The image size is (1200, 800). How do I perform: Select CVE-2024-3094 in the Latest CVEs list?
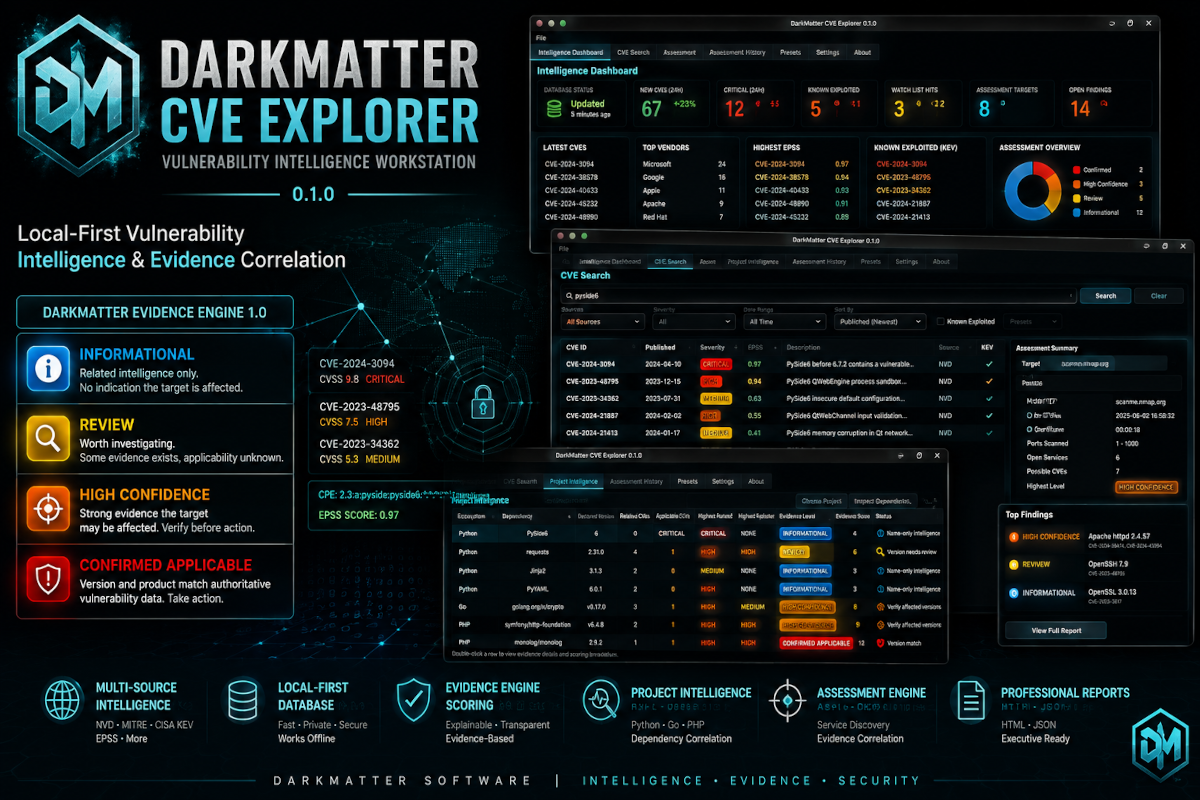[568, 164]
